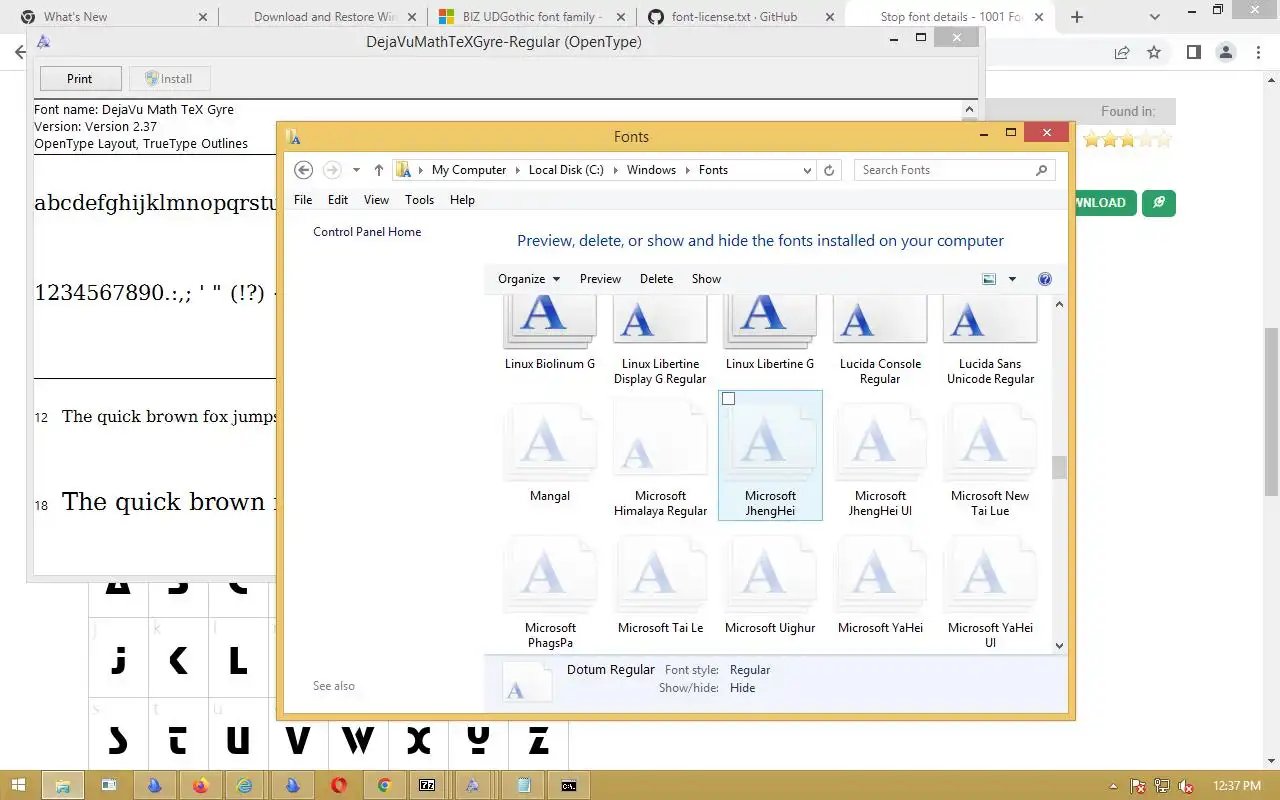Open File menu in Fonts window
The width and height of the screenshot is (1280, 800).
303,200
